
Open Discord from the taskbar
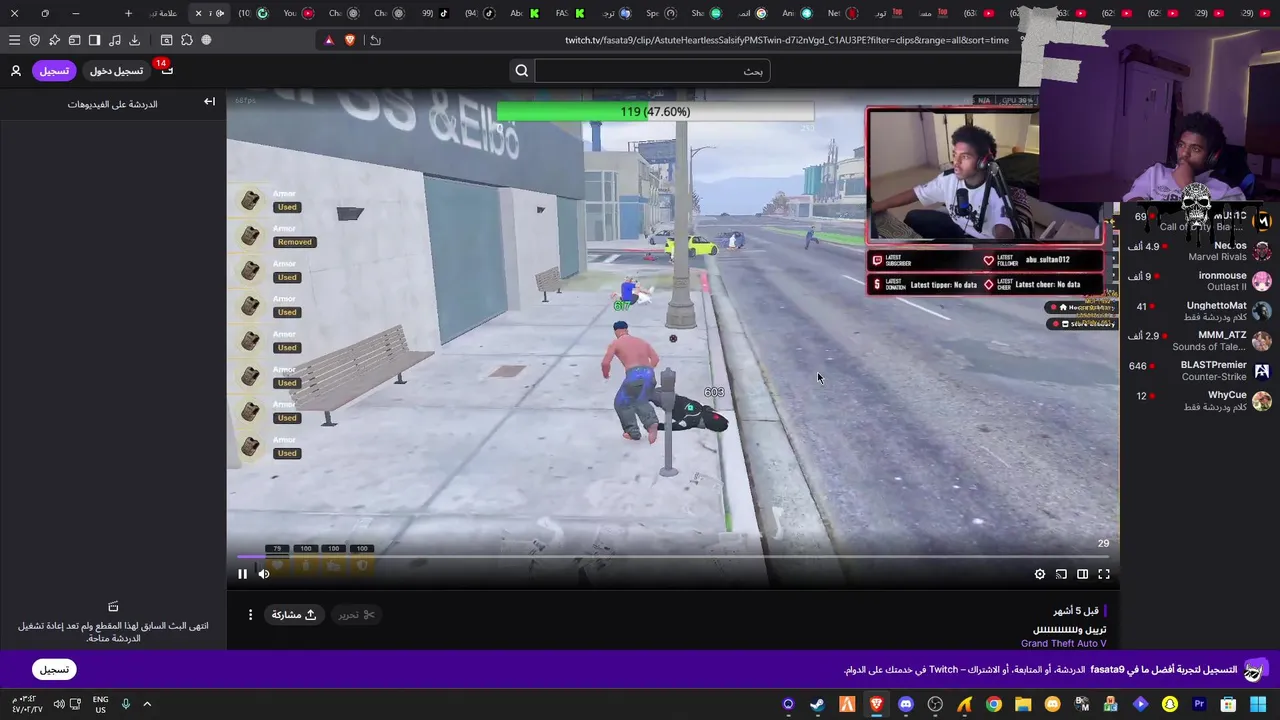click(906, 704)
